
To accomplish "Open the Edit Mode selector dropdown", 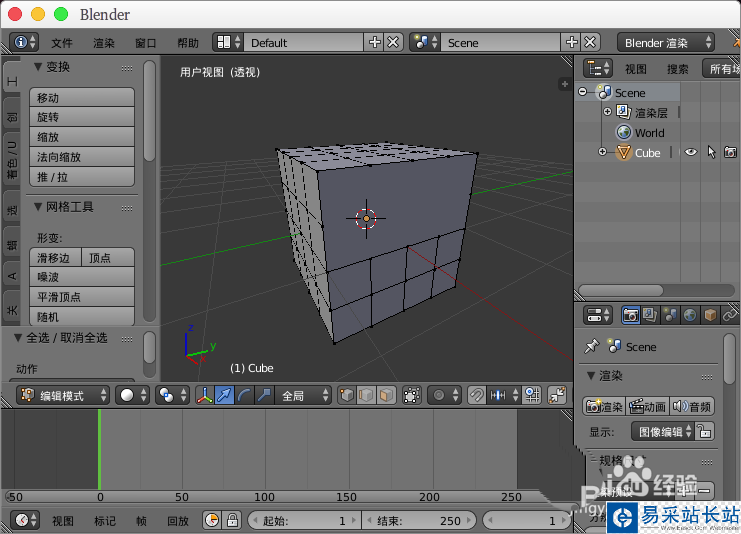I will (63, 395).
